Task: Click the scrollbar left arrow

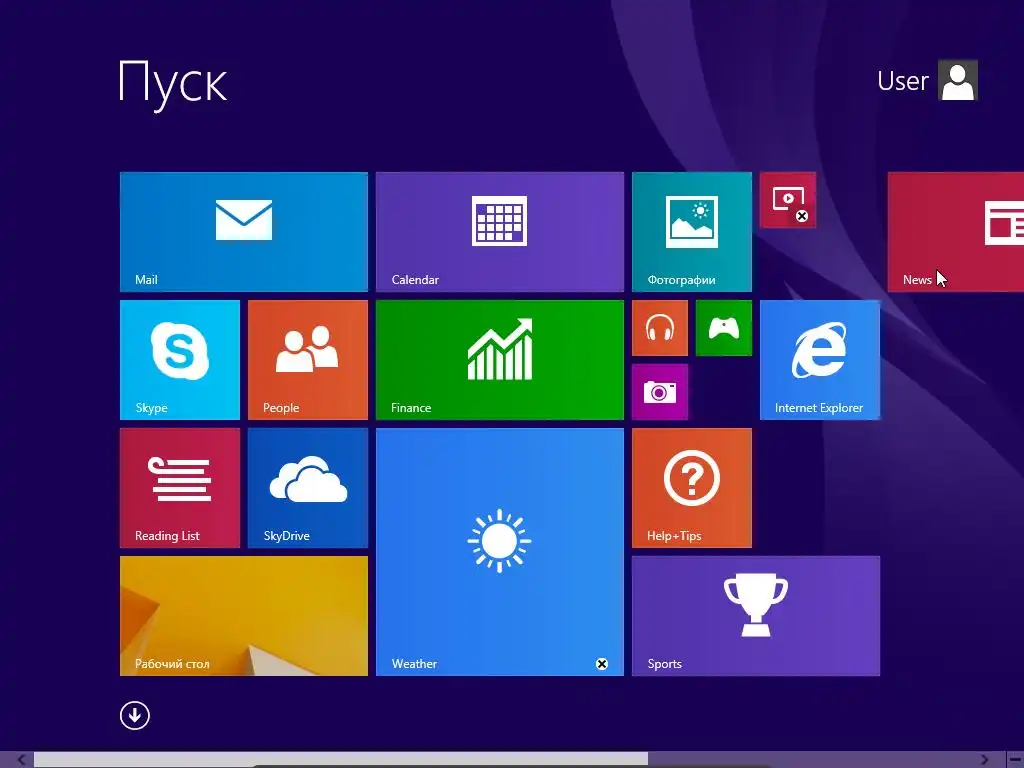Action: click(x=21, y=760)
